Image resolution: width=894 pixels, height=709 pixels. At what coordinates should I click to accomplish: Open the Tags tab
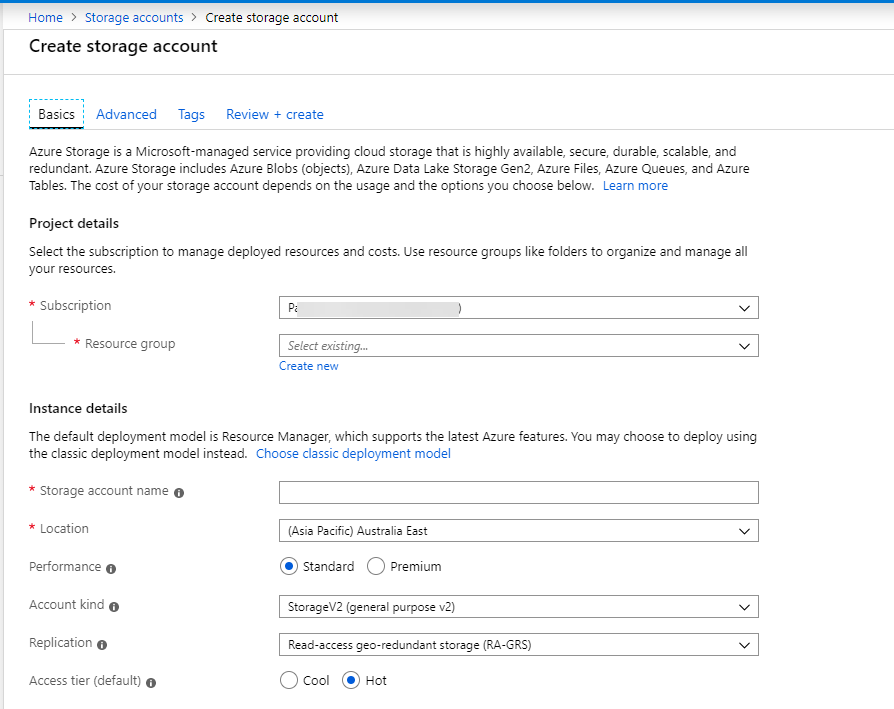(x=191, y=115)
